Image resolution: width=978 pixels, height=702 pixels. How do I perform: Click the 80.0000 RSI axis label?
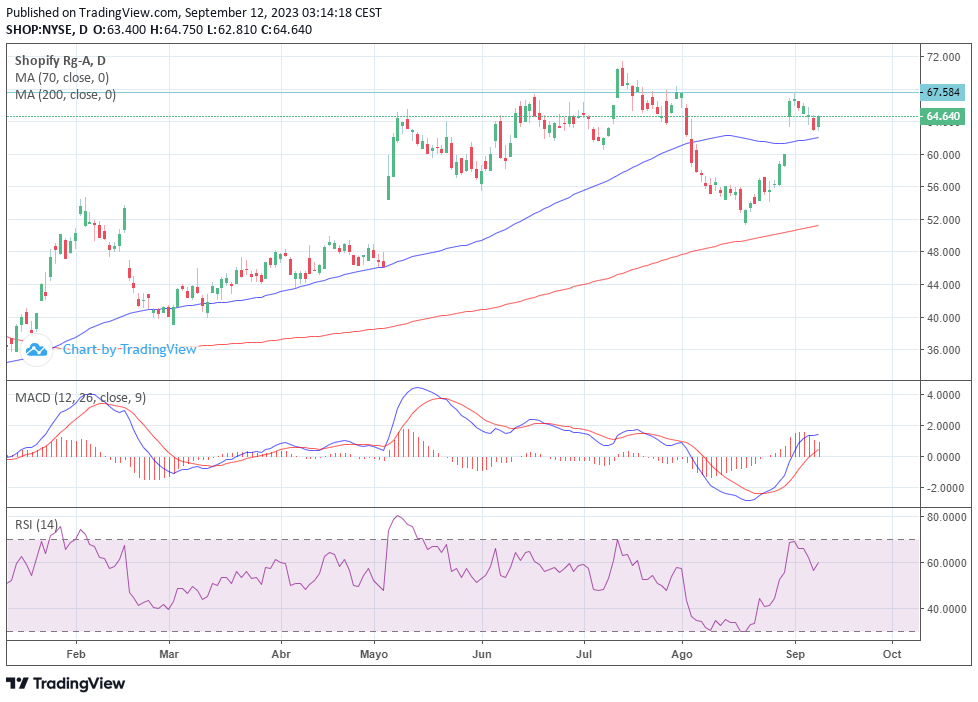point(946,517)
